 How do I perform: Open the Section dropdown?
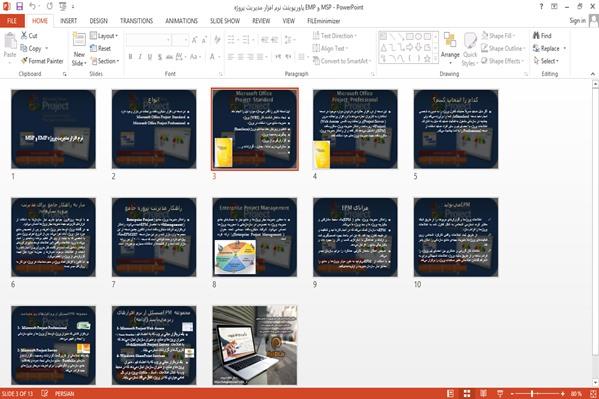pos(105,61)
